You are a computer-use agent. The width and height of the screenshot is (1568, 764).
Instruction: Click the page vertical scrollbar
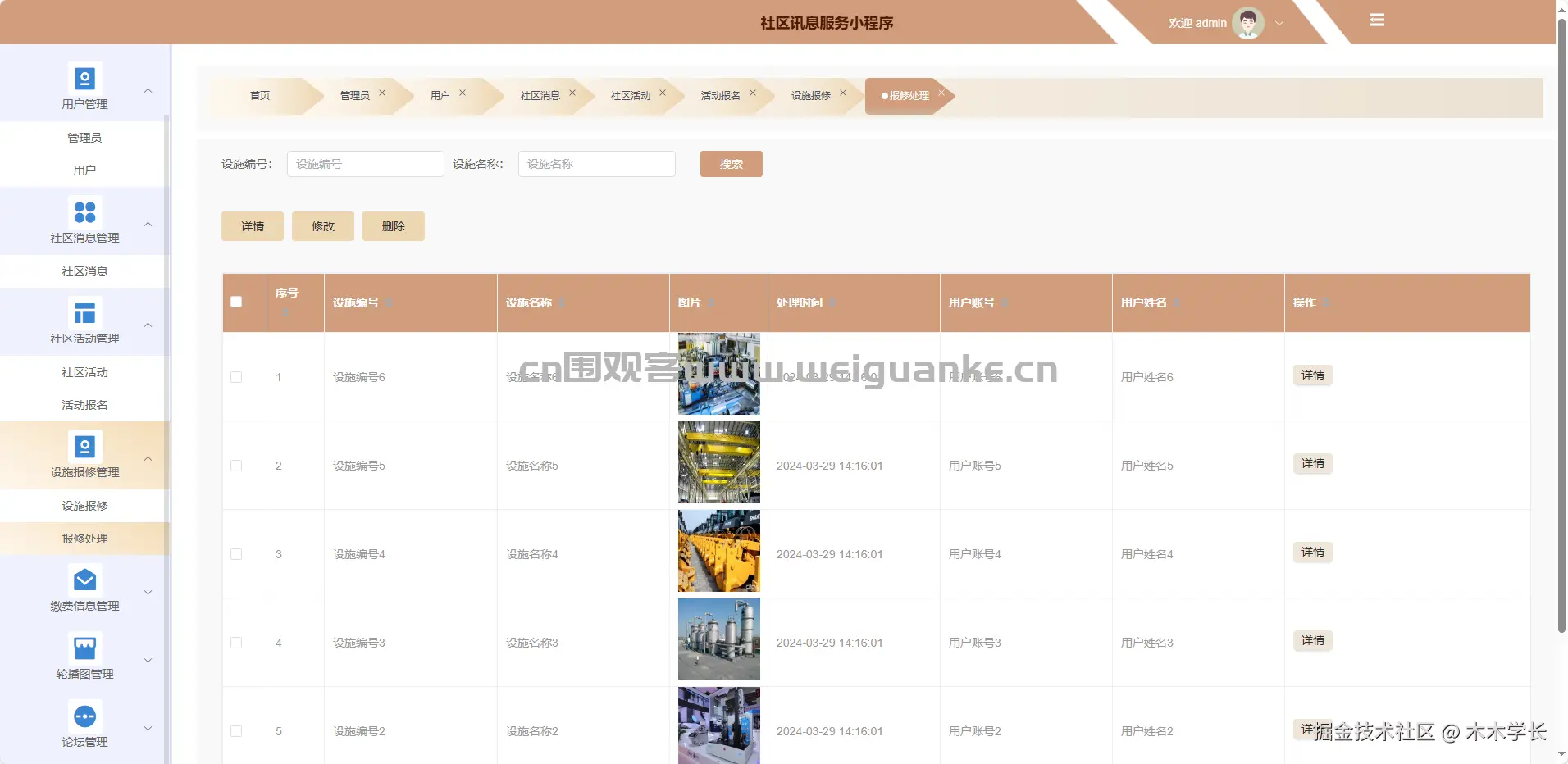click(1561, 328)
